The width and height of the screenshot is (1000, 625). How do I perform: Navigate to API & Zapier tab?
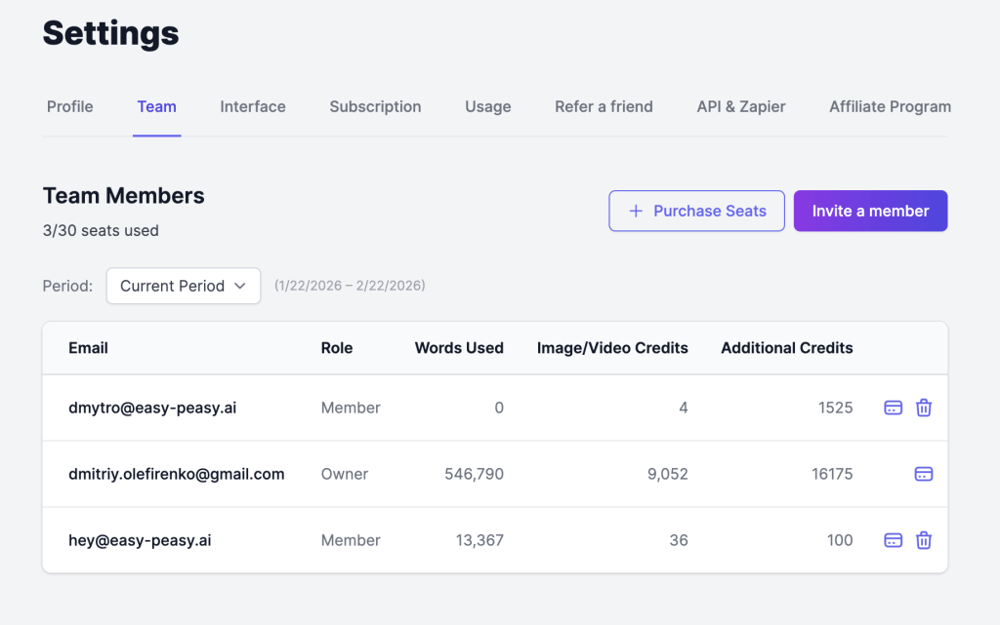(741, 107)
